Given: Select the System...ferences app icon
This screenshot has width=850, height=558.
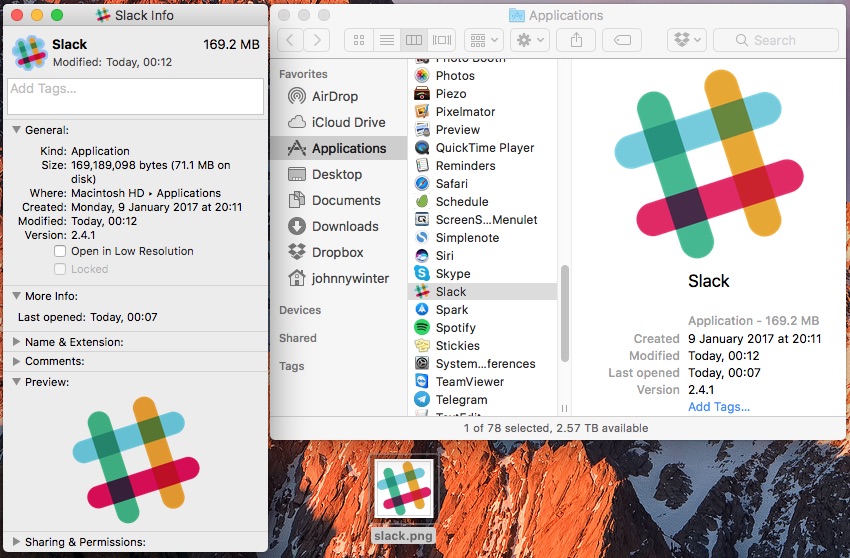Looking at the screenshot, I should pyautogui.click(x=422, y=363).
